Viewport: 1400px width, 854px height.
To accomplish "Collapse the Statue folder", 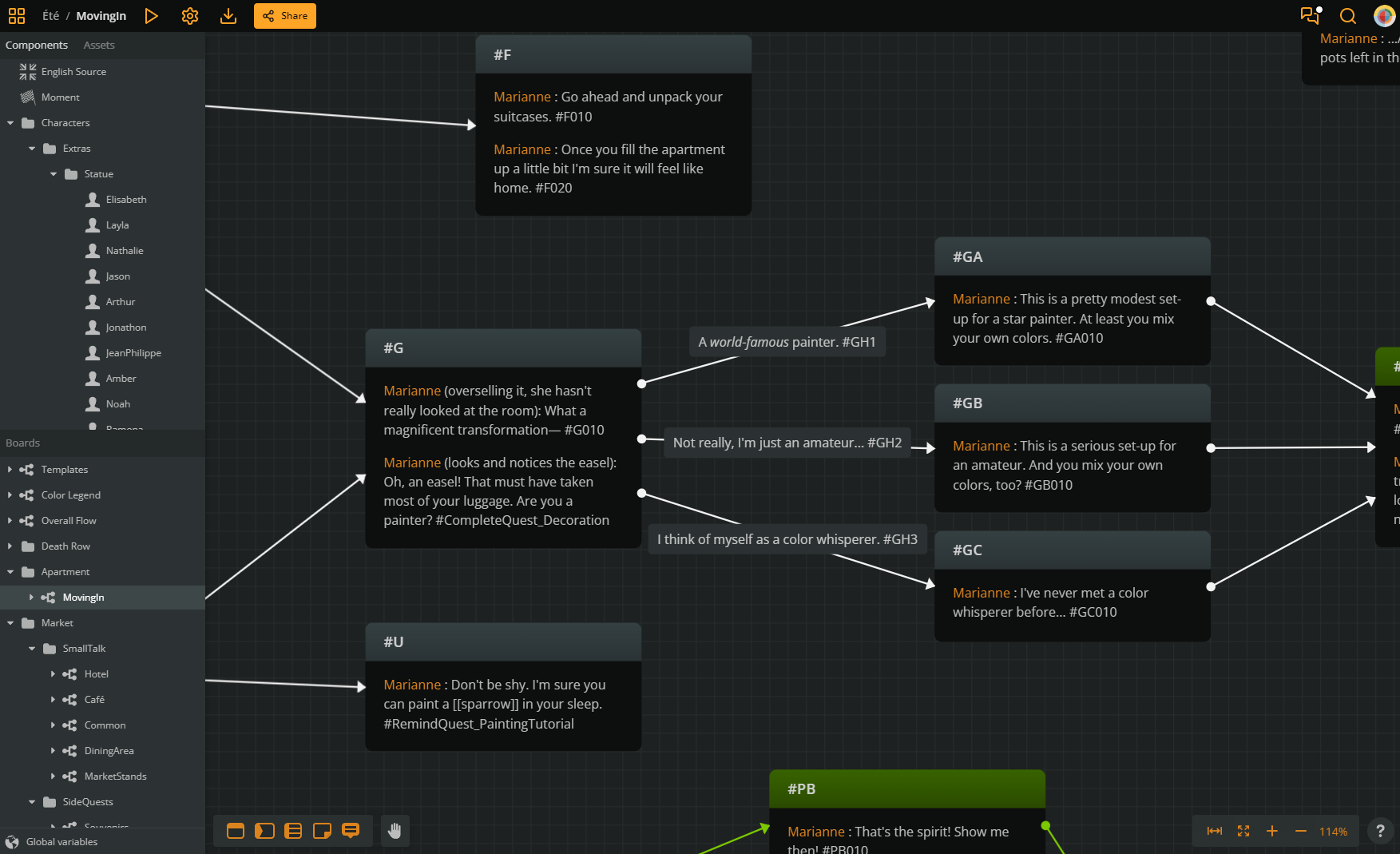I will 54,174.
